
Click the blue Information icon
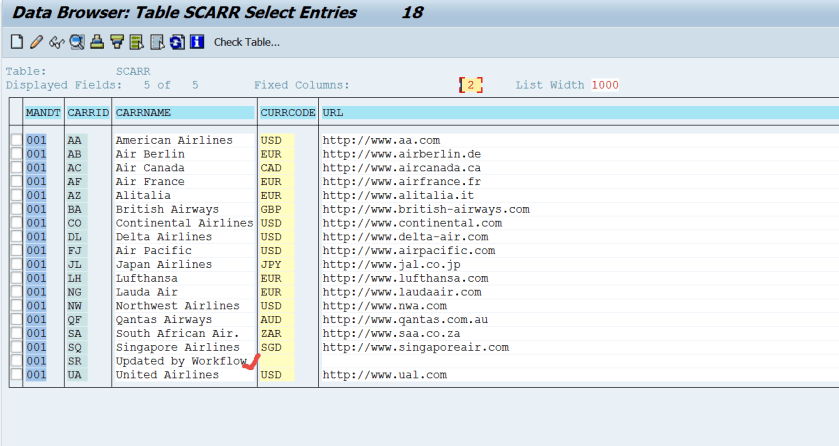coord(197,42)
